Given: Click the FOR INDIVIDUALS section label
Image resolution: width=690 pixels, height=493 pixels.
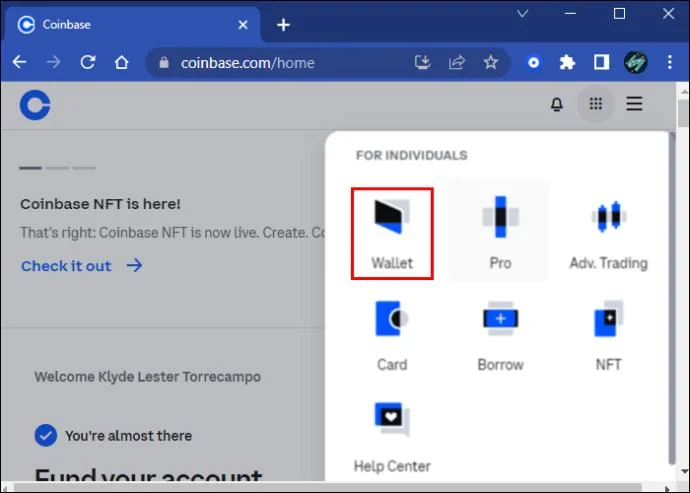Looking at the screenshot, I should point(411,155).
